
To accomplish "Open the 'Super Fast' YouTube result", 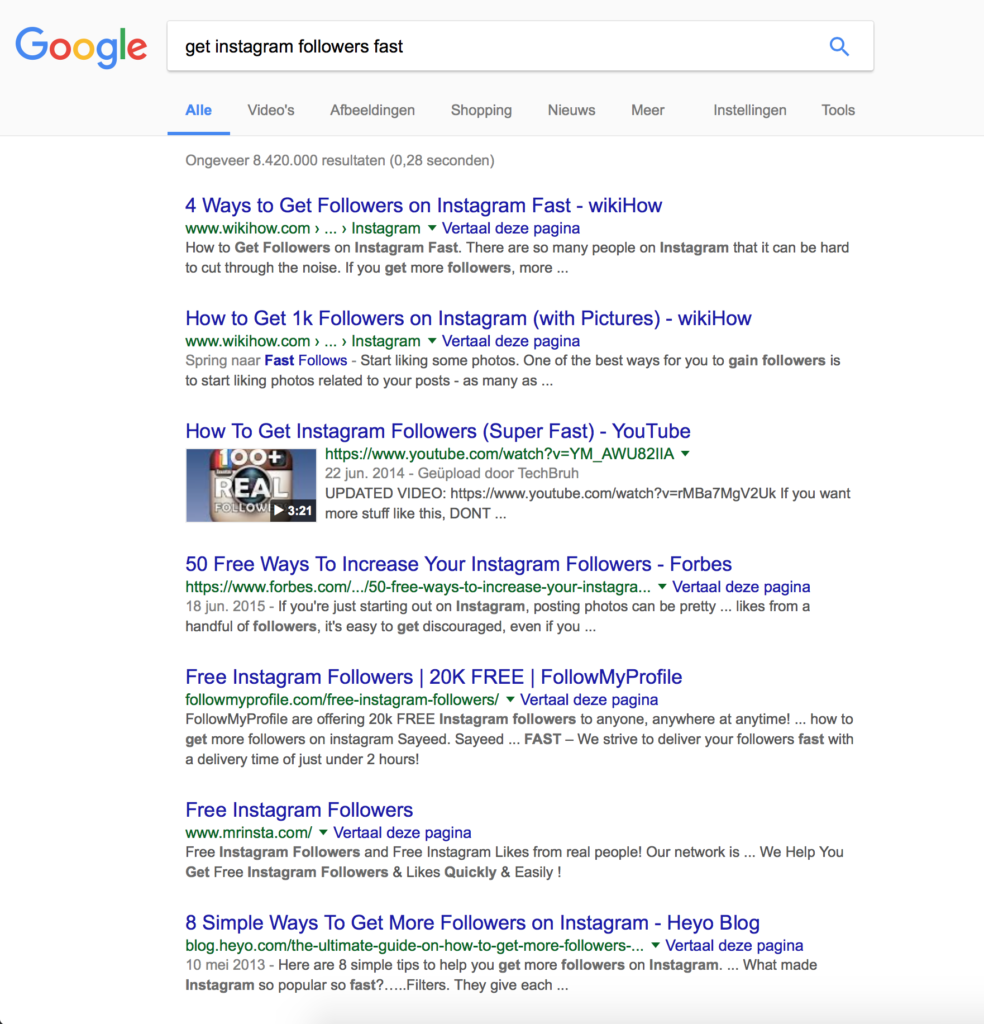I will 438,431.
